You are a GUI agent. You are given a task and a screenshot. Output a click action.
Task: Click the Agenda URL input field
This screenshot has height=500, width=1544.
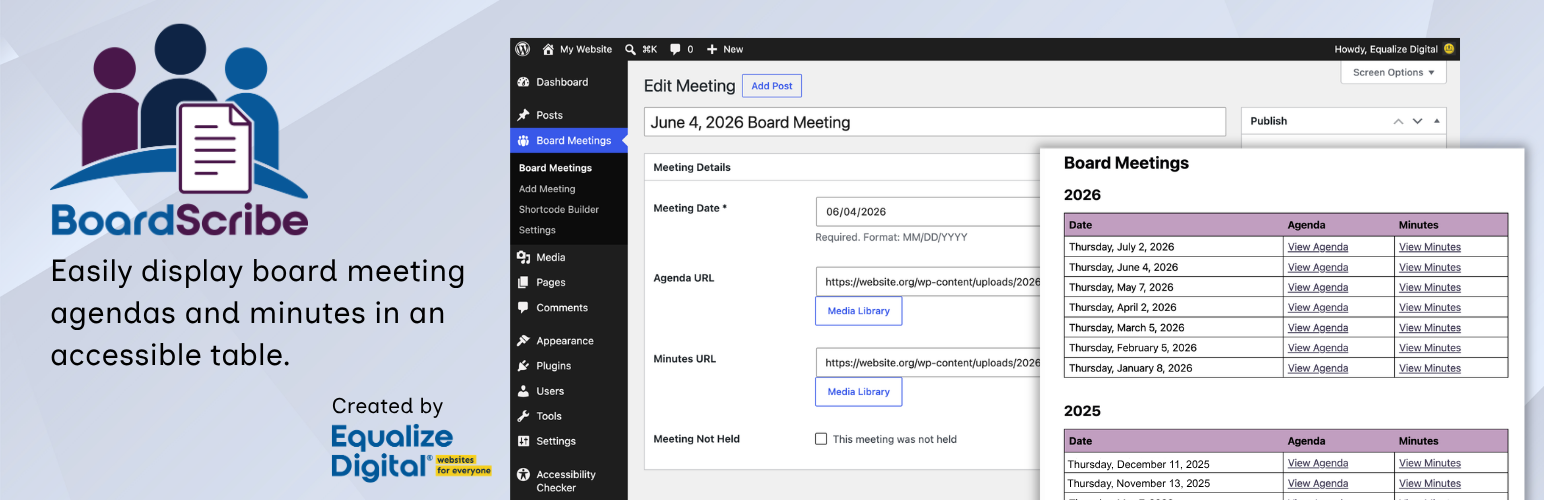pyautogui.click(x=928, y=282)
